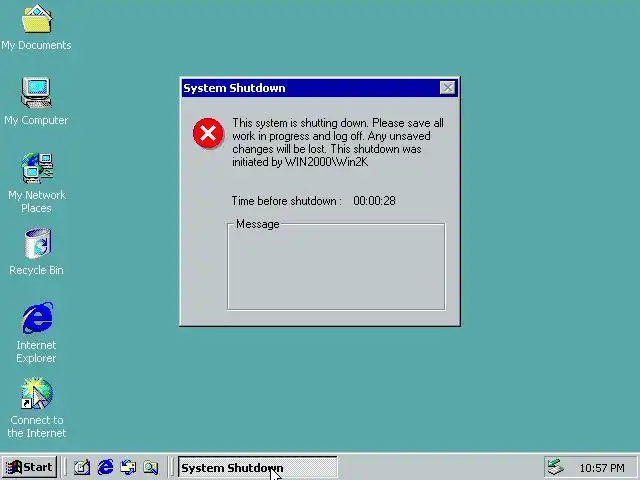Click the empty Message box in the dialog
Screen dimensions: 640x480
pyautogui.click(x=336, y=268)
